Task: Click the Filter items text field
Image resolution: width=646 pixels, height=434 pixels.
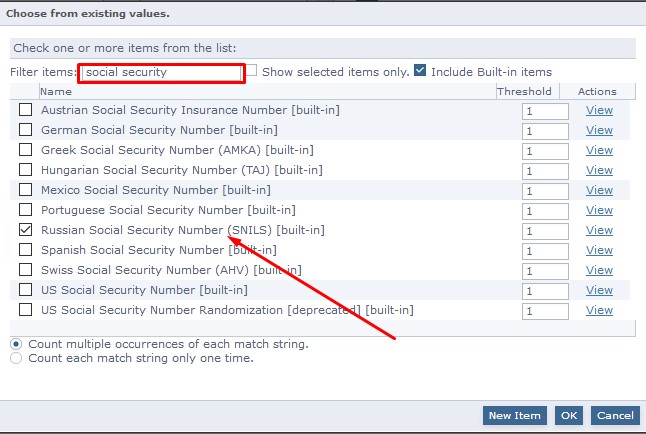Action: tap(161, 73)
